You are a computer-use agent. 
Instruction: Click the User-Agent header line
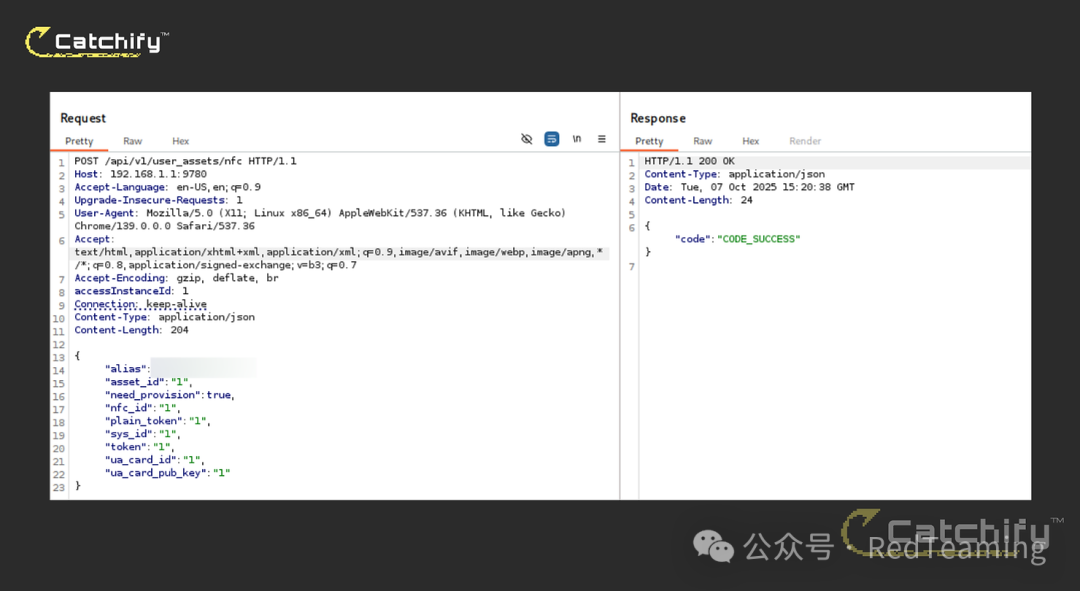pos(320,214)
